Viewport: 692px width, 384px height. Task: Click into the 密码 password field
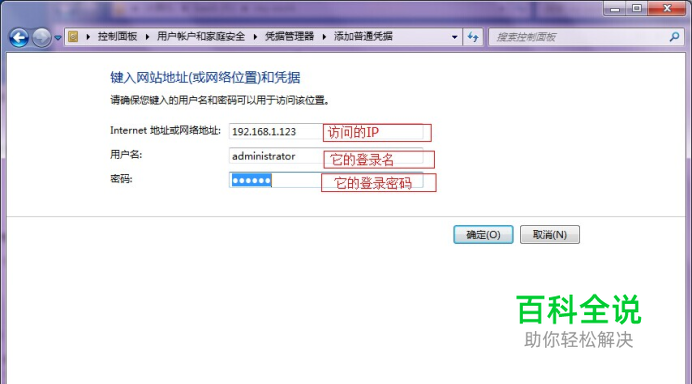click(x=326, y=180)
